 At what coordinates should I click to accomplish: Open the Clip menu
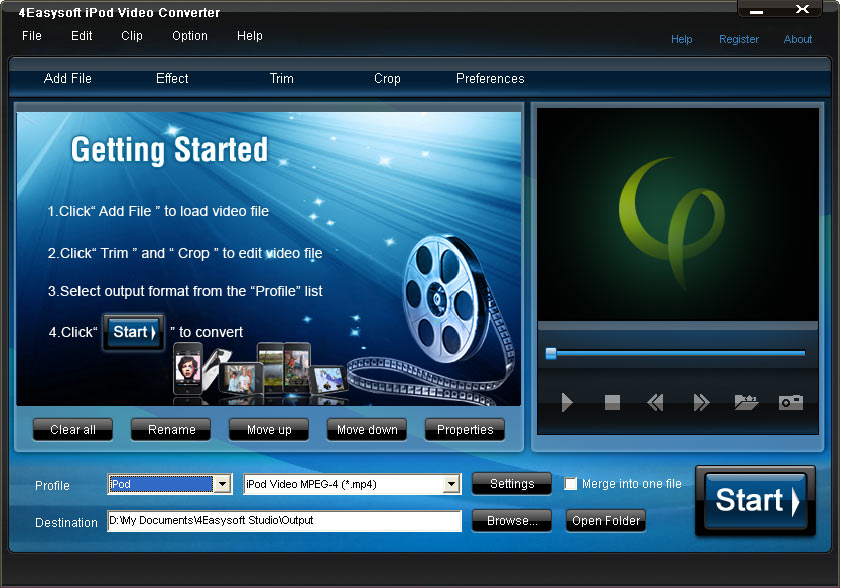click(132, 36)
